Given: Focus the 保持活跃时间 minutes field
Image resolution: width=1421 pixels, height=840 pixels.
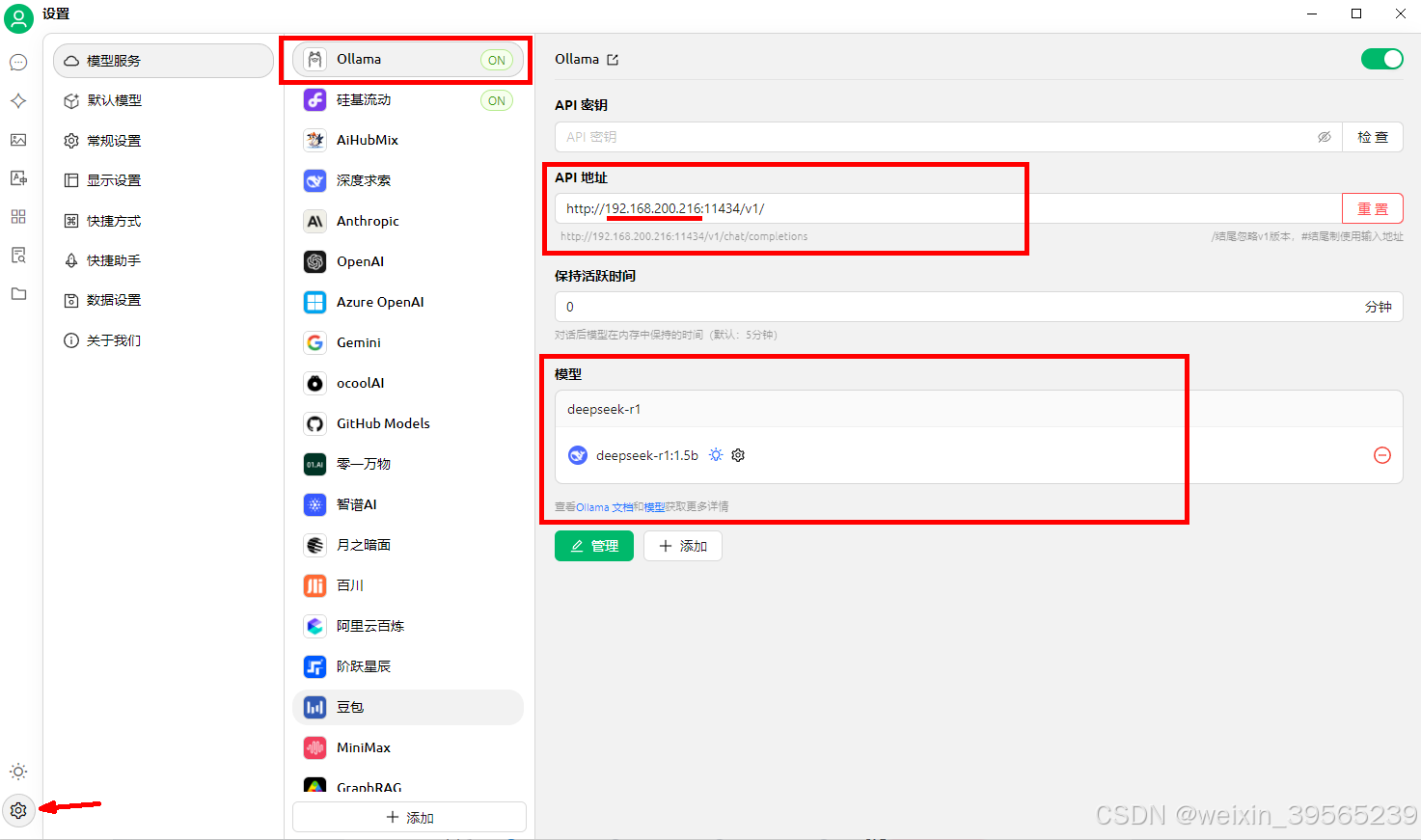Looking at the screenshot, I should coord(979,307).
